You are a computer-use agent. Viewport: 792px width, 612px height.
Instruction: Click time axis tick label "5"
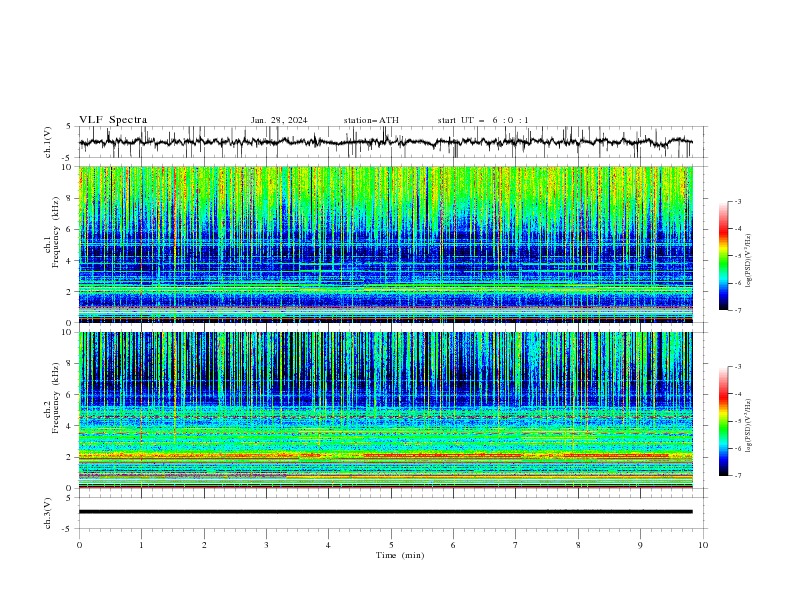click(x=391, y=545)
